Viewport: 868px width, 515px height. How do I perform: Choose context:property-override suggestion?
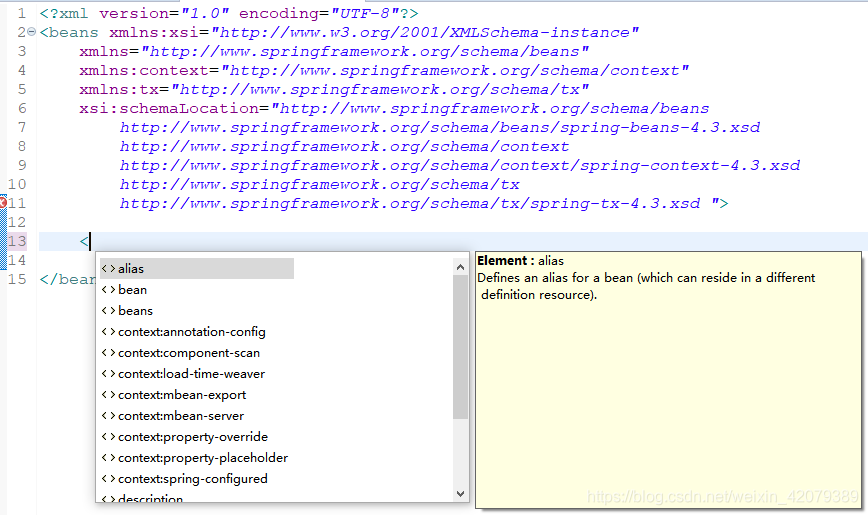[x=193, y=437]
